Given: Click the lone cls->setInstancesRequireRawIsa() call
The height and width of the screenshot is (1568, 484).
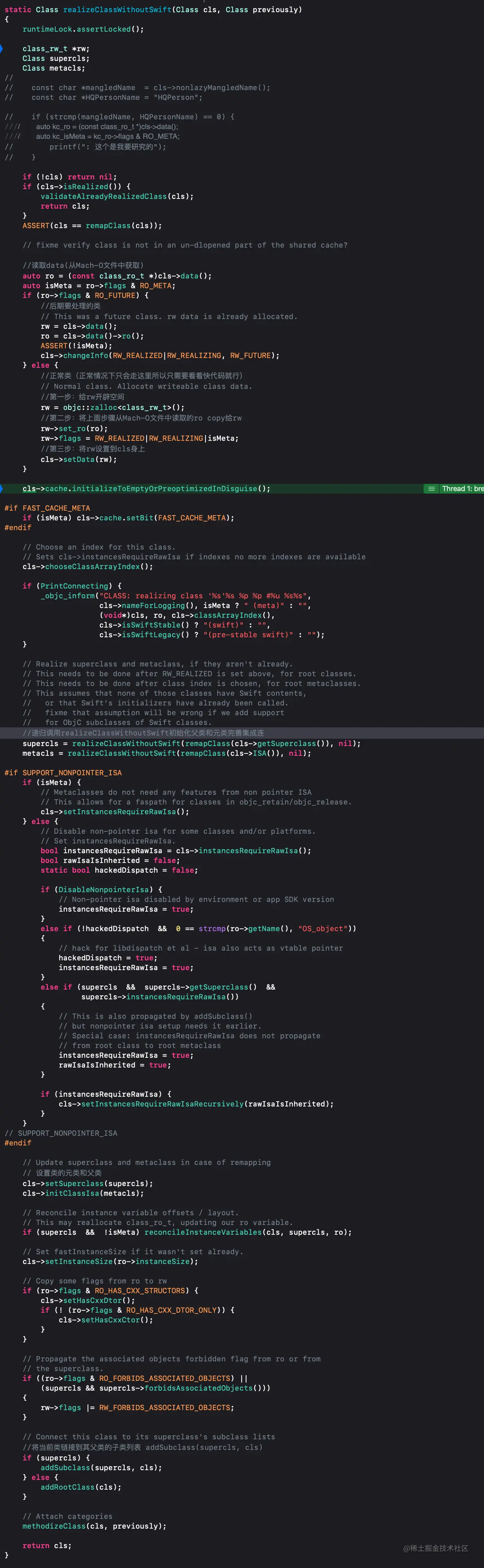Looking at the screenshot, I should (115, 812).
